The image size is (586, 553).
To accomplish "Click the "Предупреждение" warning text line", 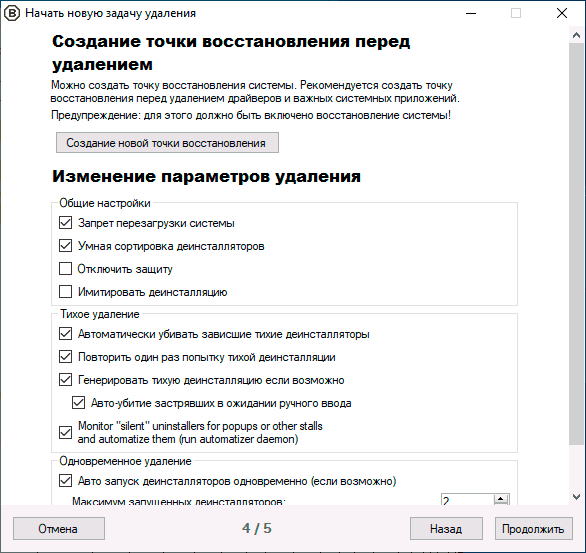I will [251, 115].
